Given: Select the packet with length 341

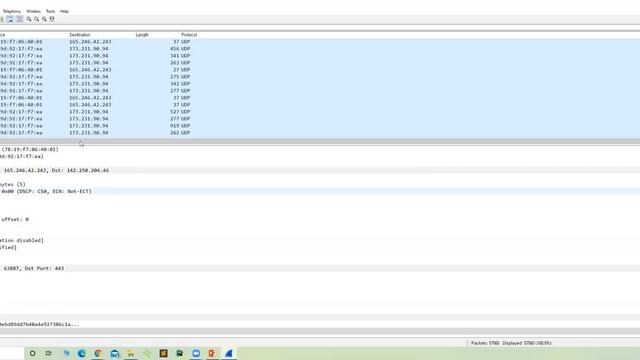Looking at the screenshot, I should (320, 56).
